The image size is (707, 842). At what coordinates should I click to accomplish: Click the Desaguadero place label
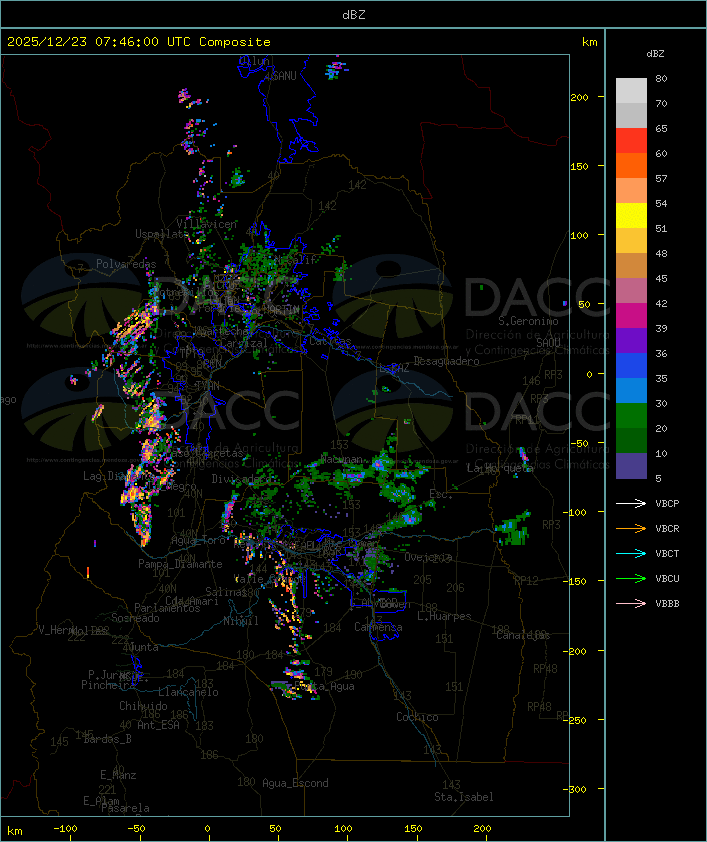(446, 361)
